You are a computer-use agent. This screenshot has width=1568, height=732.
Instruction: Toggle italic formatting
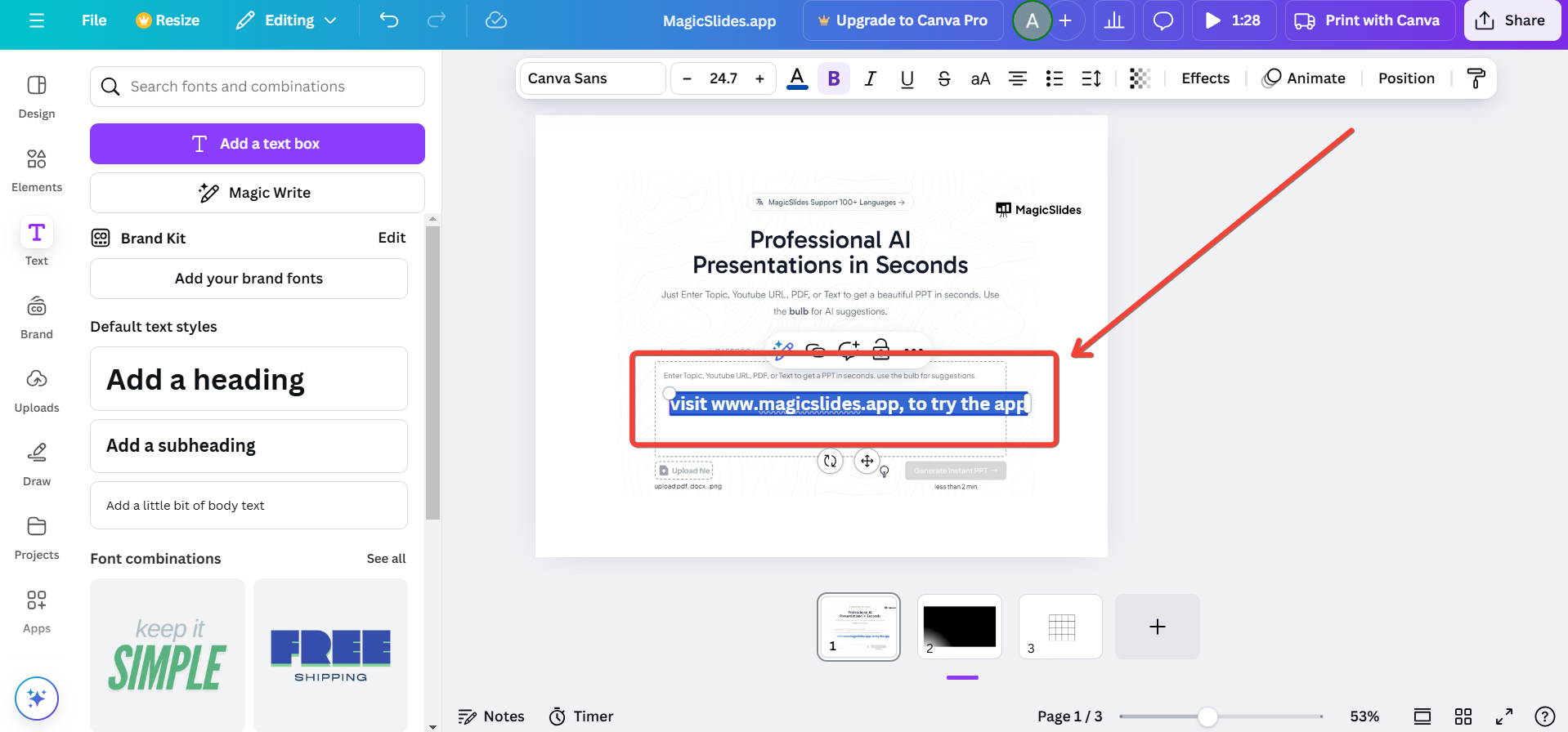(871, 78)
